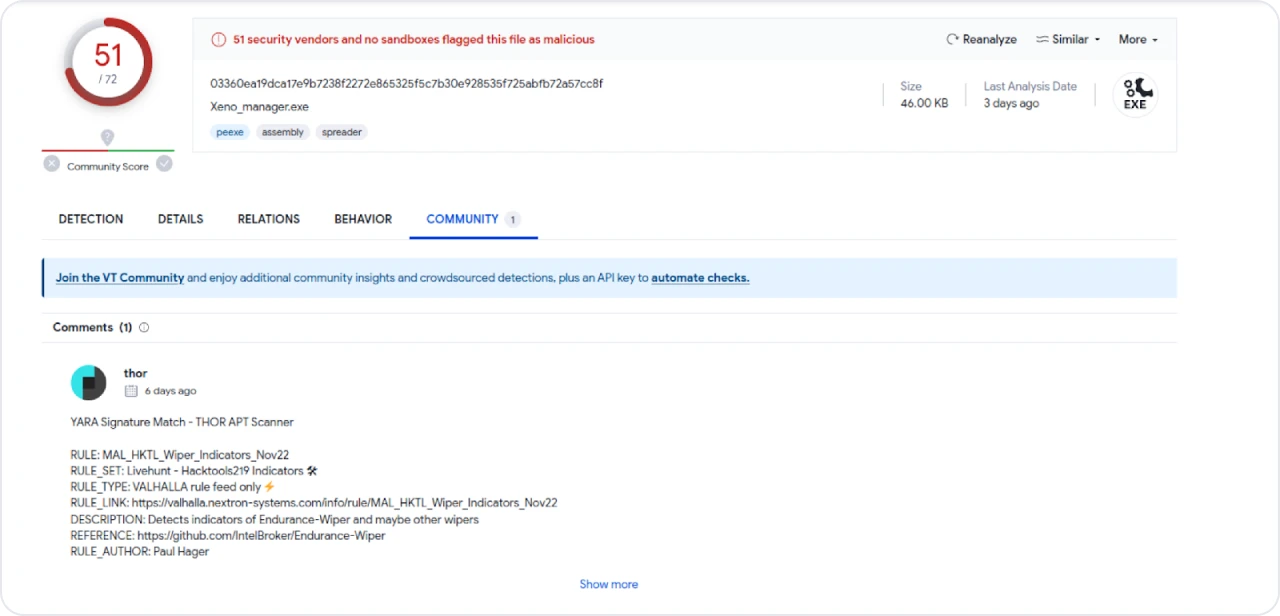Click the malicious alert warning icon
This screenshot has height=616, width=1280.
click(x=218, y=40)
